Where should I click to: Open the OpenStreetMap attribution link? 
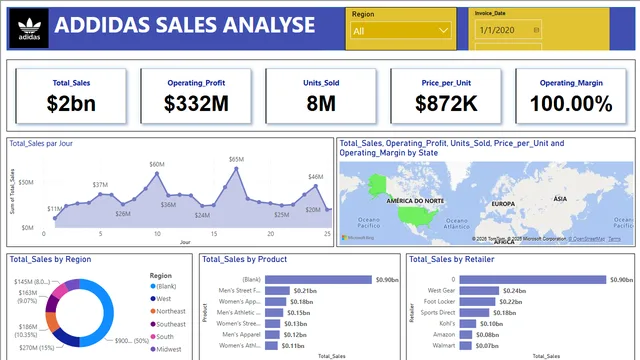[587, 239]
